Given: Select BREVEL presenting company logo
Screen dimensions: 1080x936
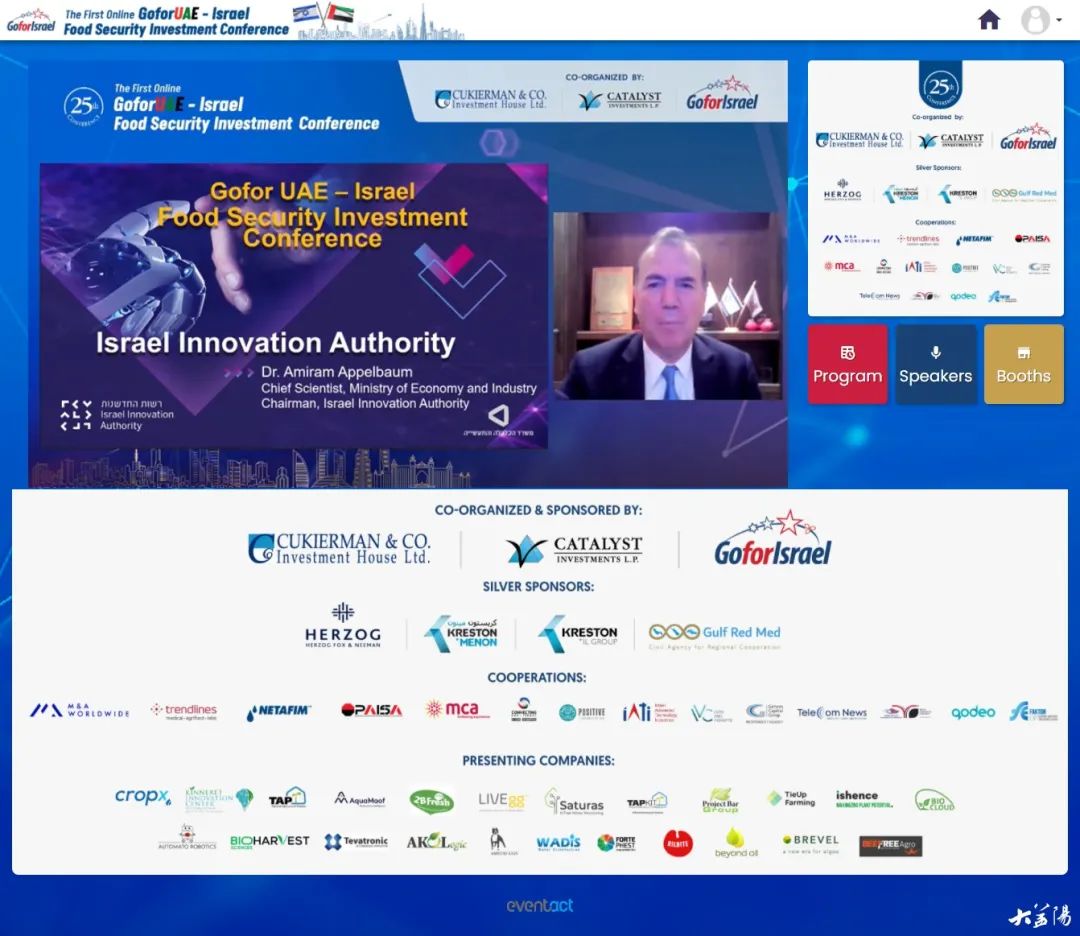Looking at the screenshot, I should (x=811, y=844).
